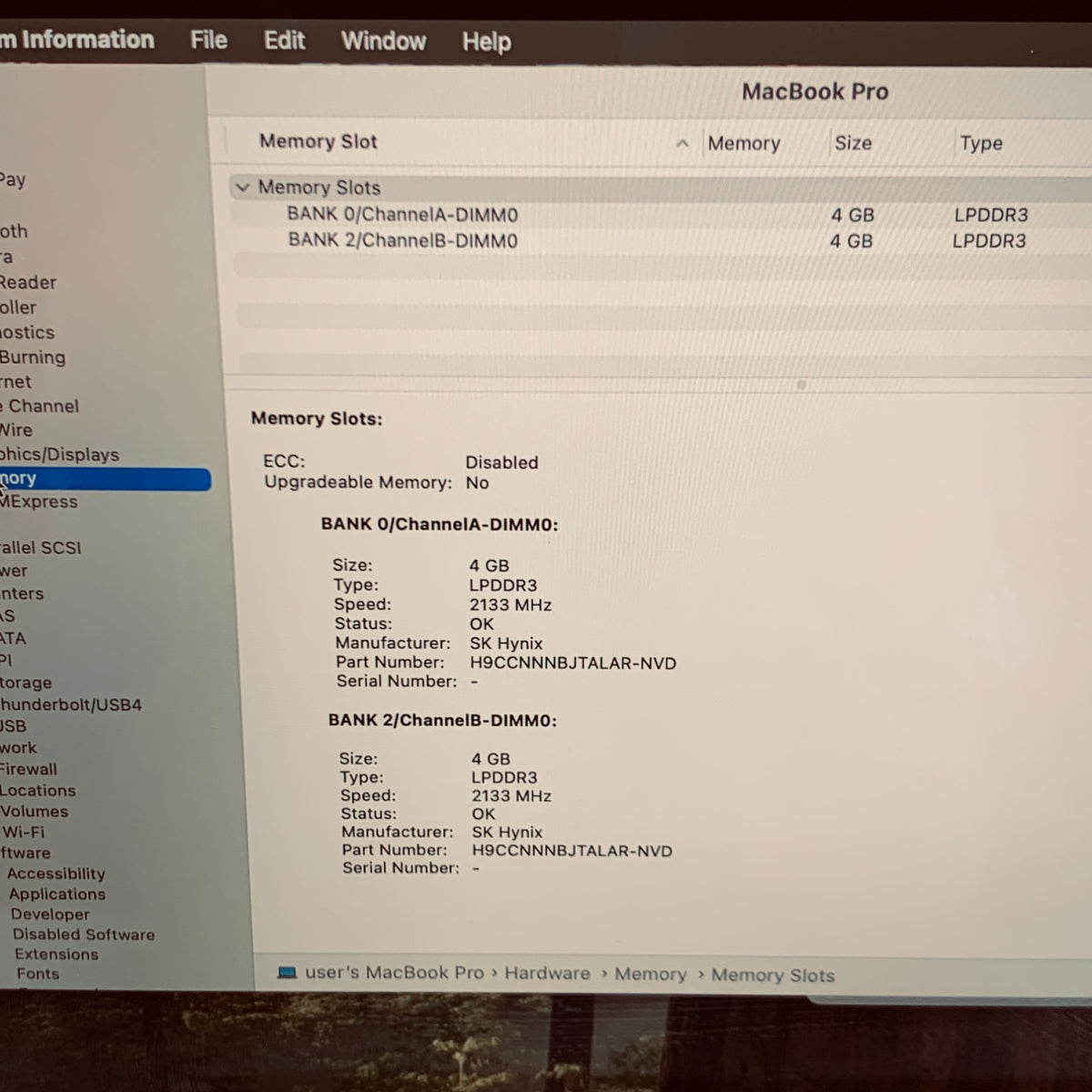The height and width of the screenshot is (1092, 1092).
Task: Select Firewall in the sidebar
Action: click(x=28, y=769)
